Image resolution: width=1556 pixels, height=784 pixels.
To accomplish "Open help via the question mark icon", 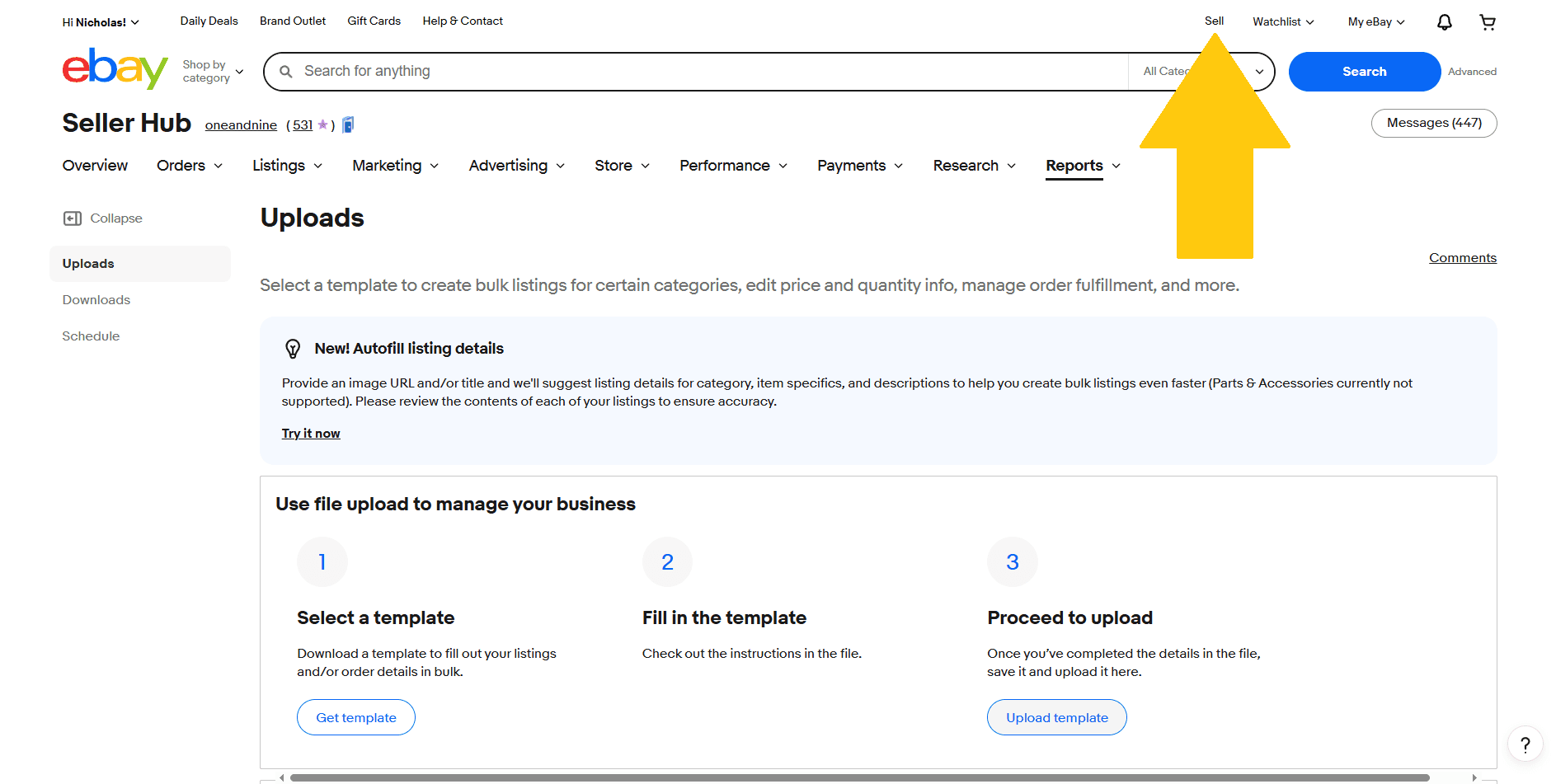I will (x=1526, y=743).
